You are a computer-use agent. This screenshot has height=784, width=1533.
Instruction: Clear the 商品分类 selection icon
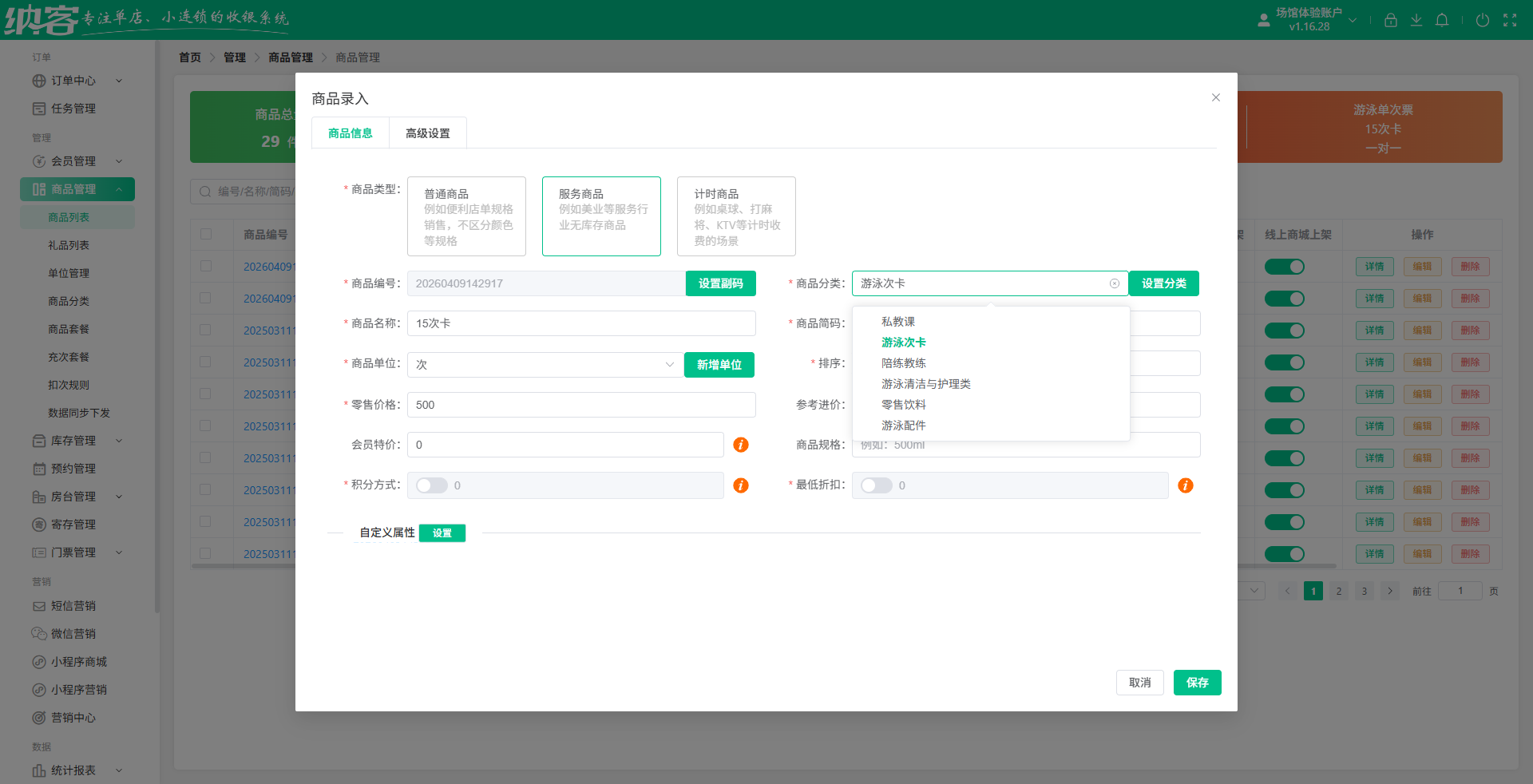click(1115, 283)
